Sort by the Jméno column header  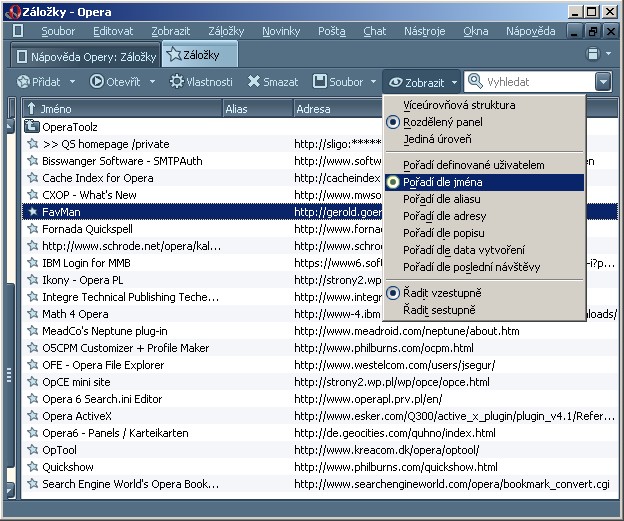[x=122, y=109]
